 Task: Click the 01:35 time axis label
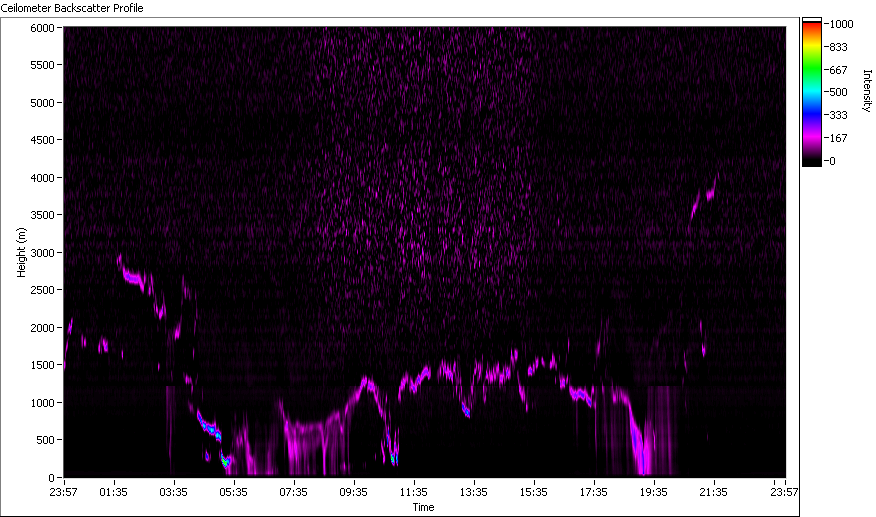[113, 492]
